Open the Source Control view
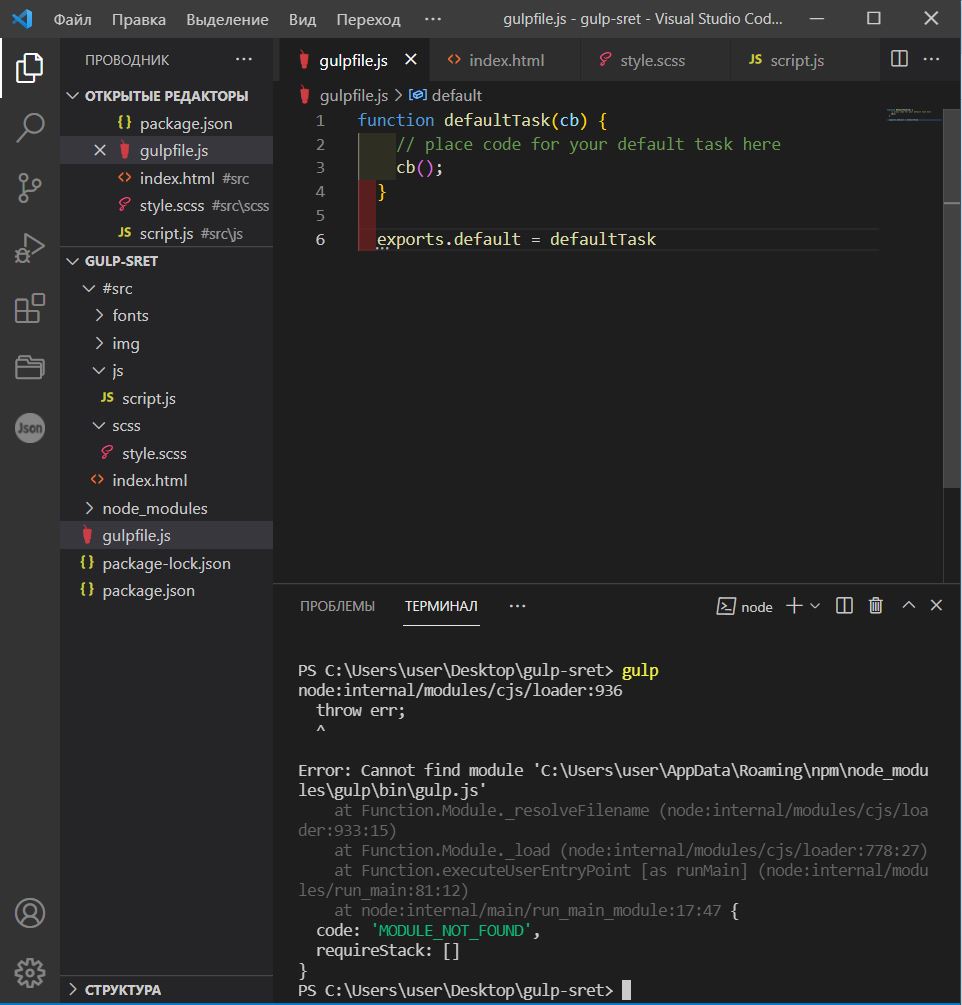The image size is (962, 1005). coord(29,188)
